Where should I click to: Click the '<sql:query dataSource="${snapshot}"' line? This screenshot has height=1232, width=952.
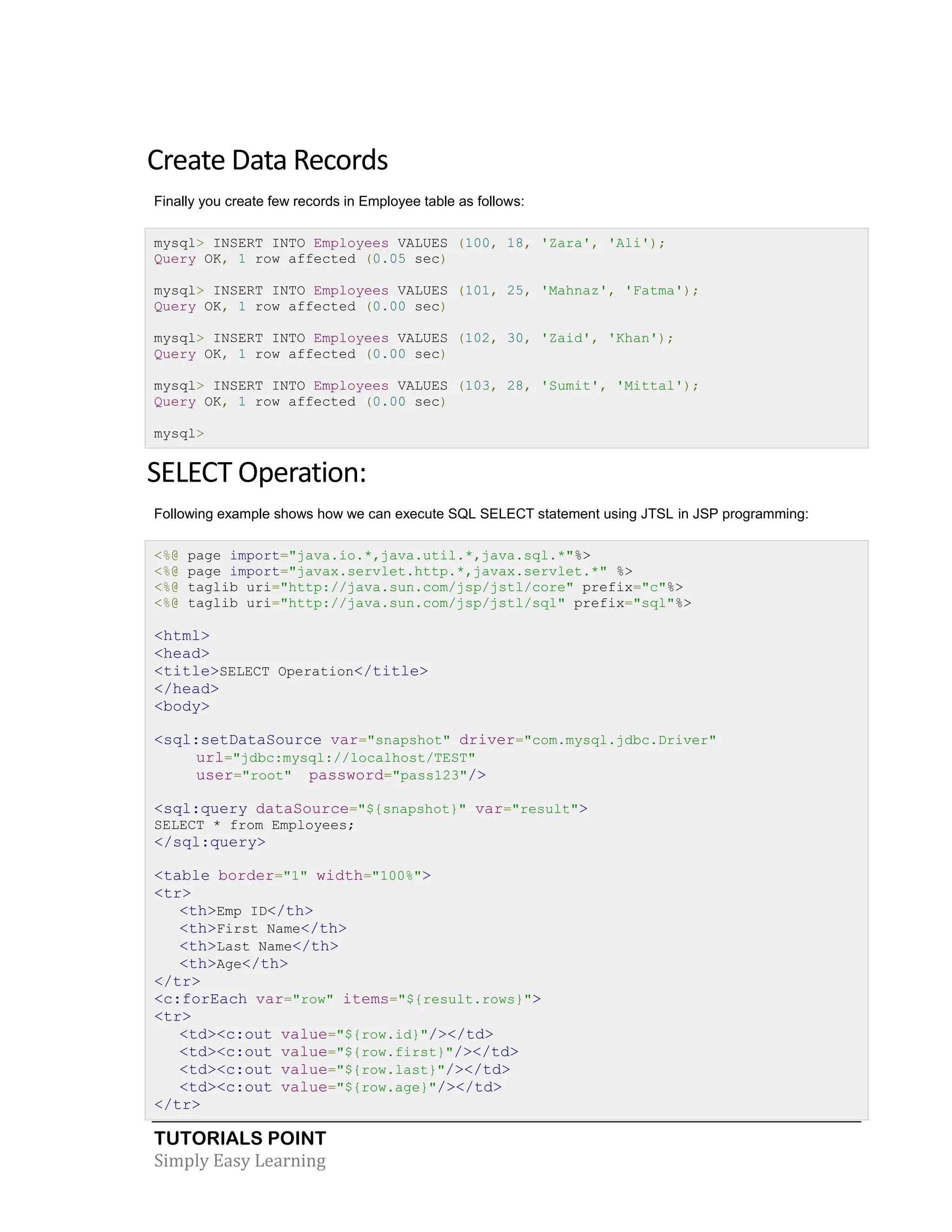point(370,809)
